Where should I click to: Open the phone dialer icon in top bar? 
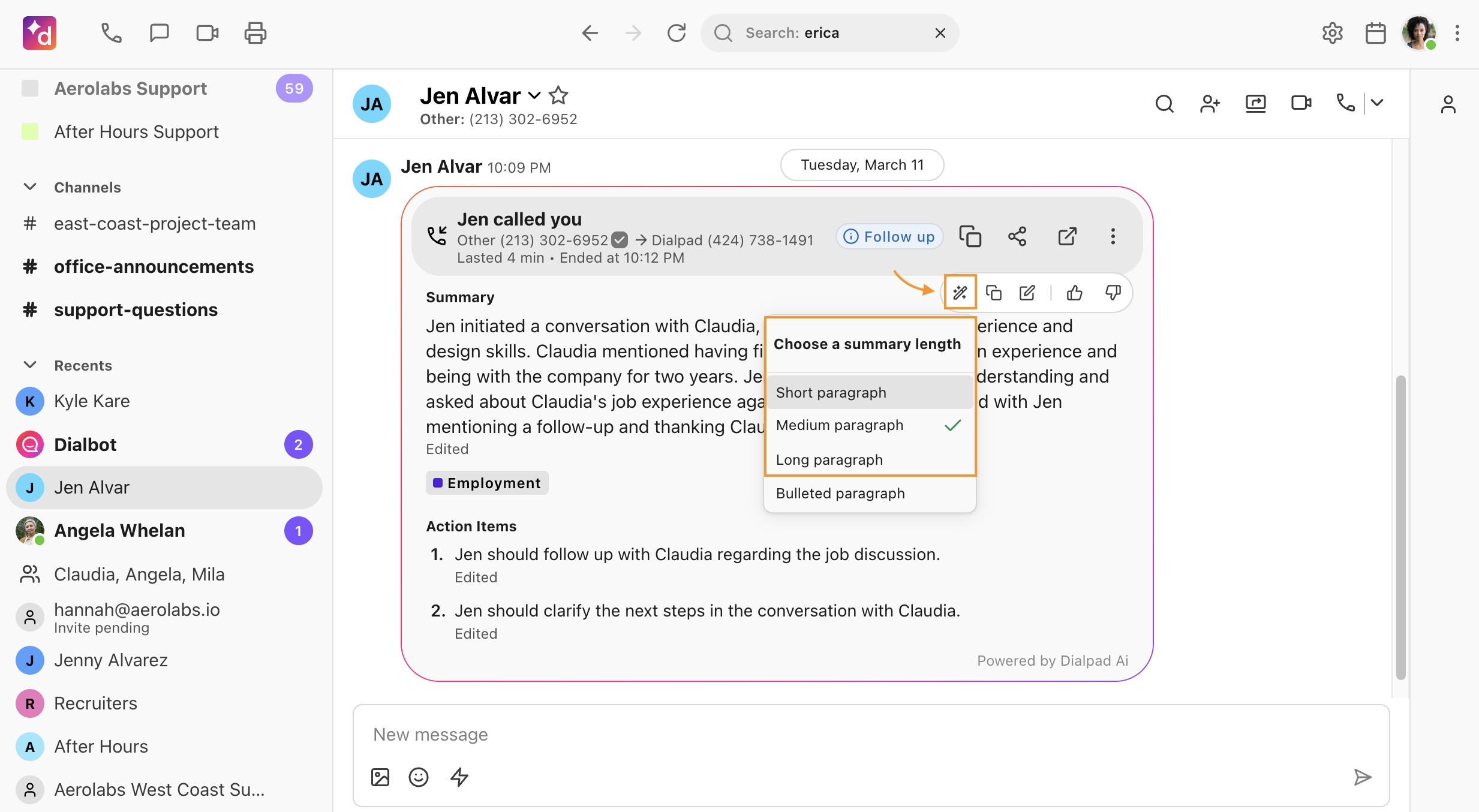(x=111, y=33)
